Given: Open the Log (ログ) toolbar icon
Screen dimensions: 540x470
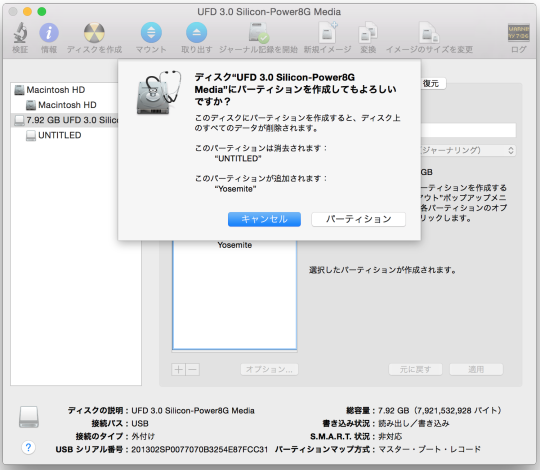Looking at the screenshot, I should (518, 33).
